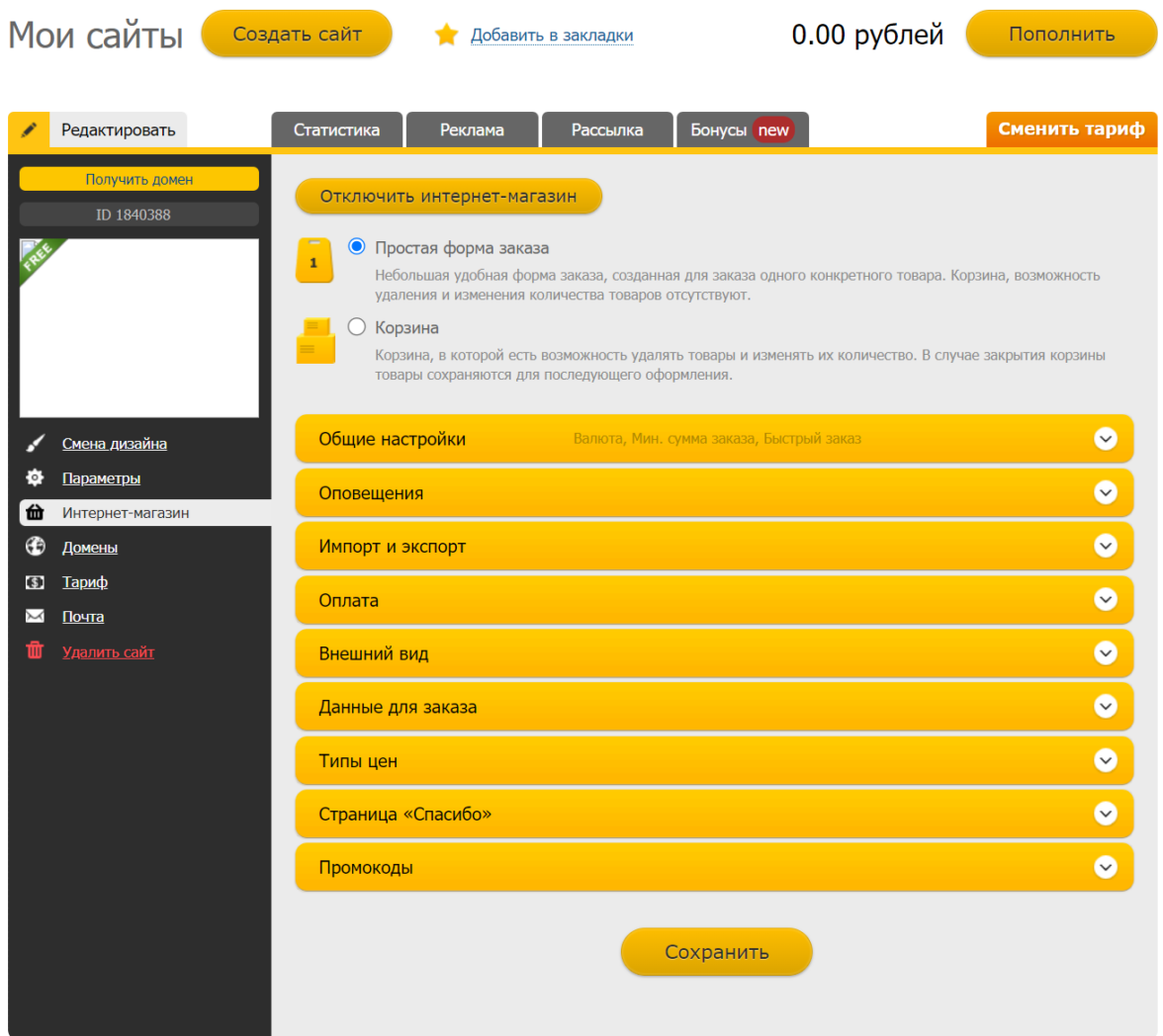Screen dimensions: 1163x1036
Task: Click the brush icon beside Смена дизайна
Action: pos(35,444)
